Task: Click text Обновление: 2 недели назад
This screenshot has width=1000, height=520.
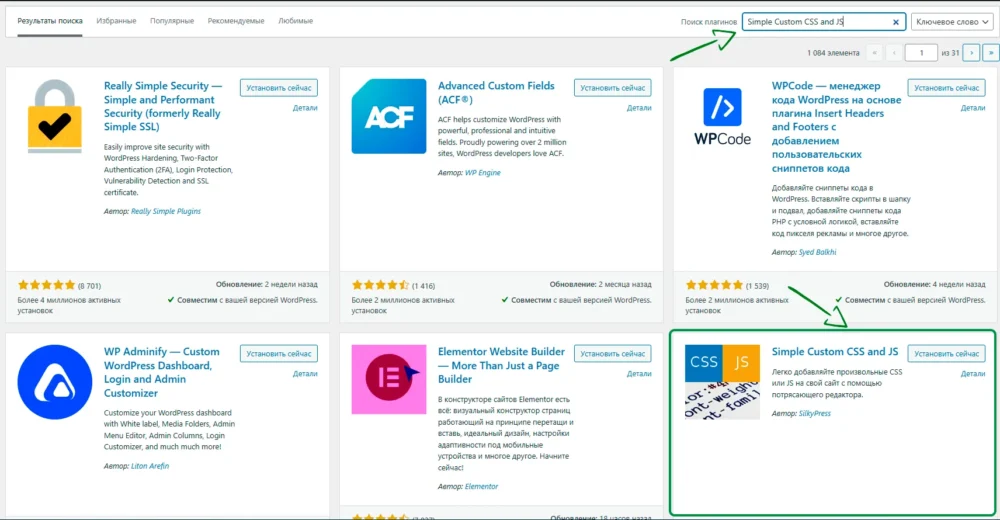Action: point(267,285)
